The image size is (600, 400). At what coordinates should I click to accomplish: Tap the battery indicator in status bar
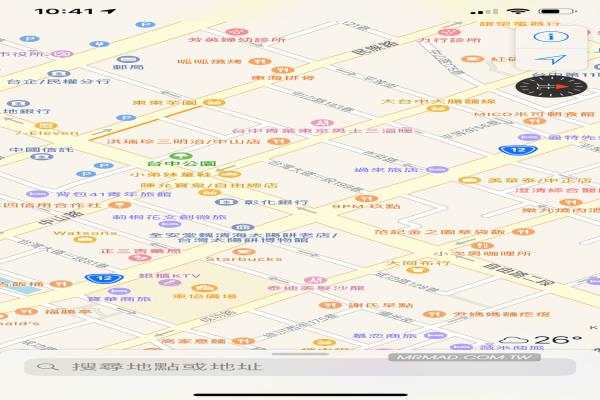click(x=557, y=11)
